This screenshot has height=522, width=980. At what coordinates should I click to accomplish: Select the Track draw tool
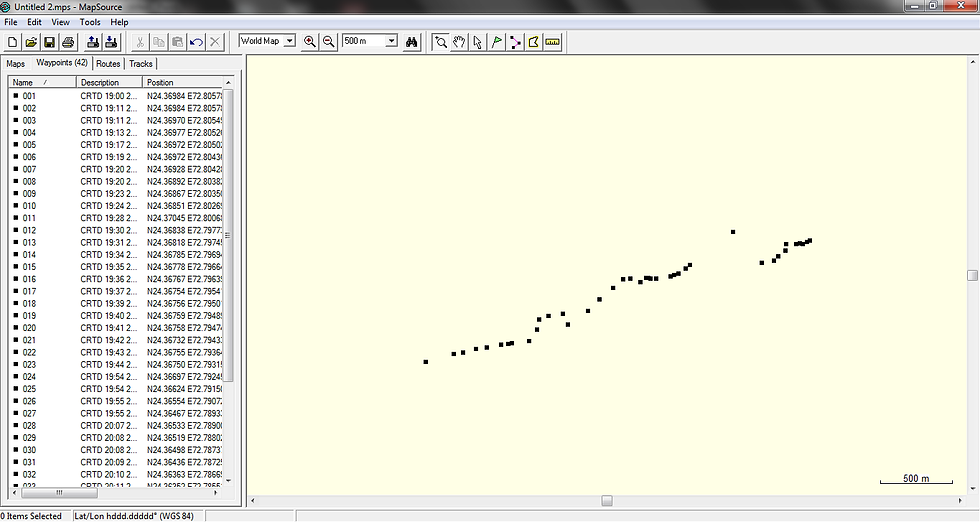pos(534,42)
